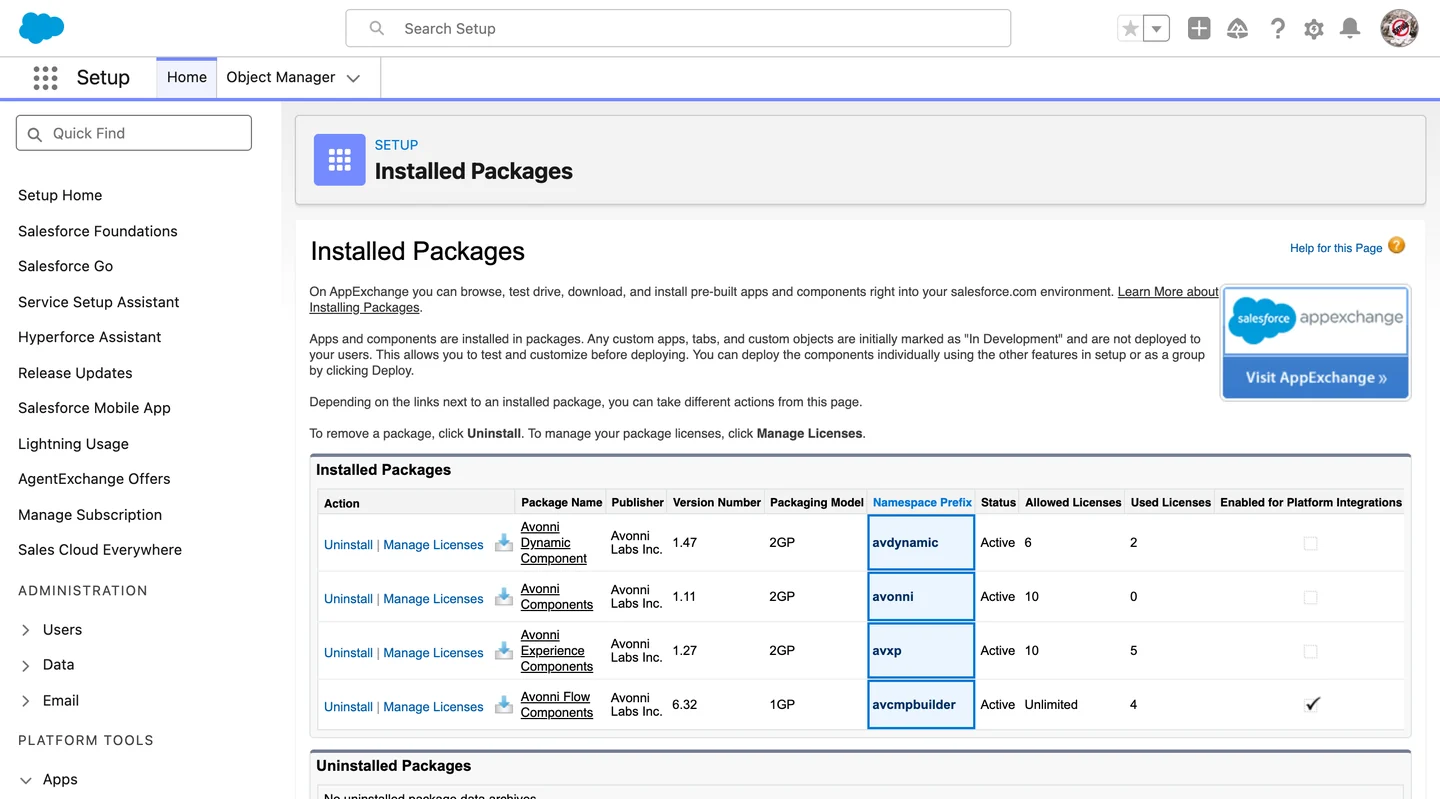Open Setup Home in sidebar

60,195
